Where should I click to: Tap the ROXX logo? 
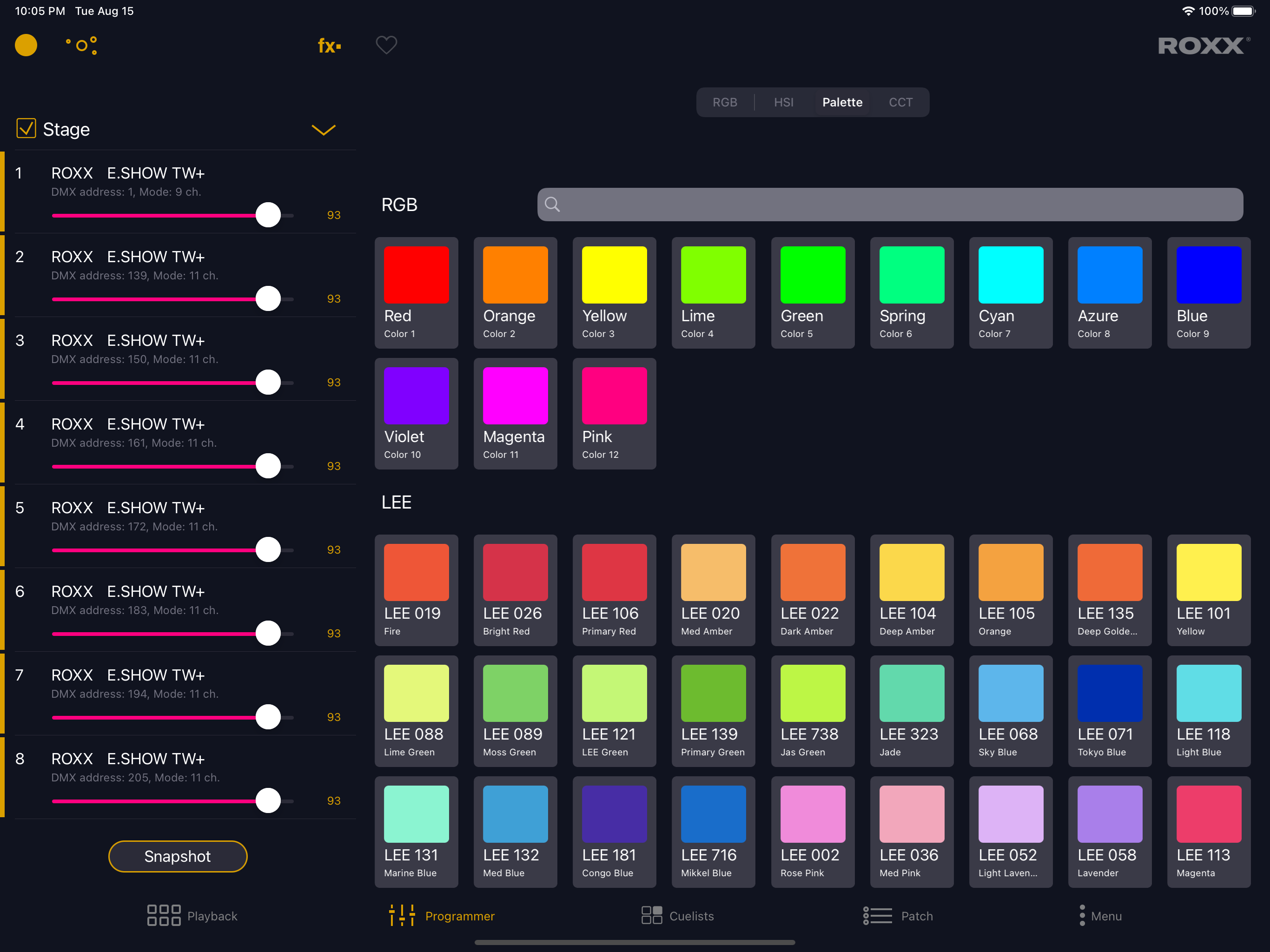[1204, 46]
